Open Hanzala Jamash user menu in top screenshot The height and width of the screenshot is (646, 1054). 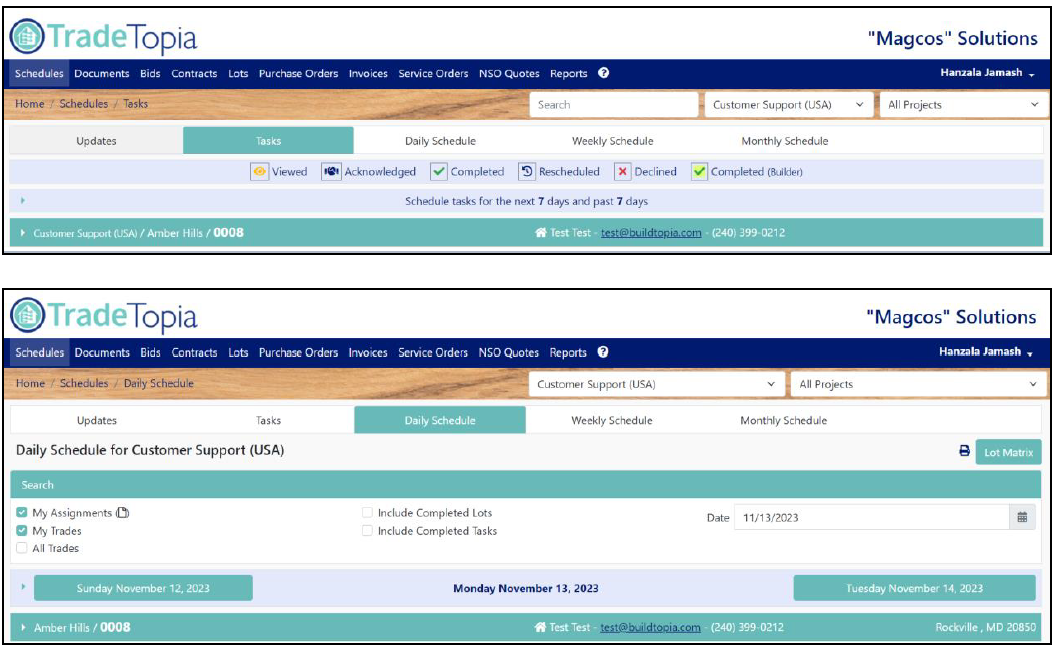(x=987, y=73)
